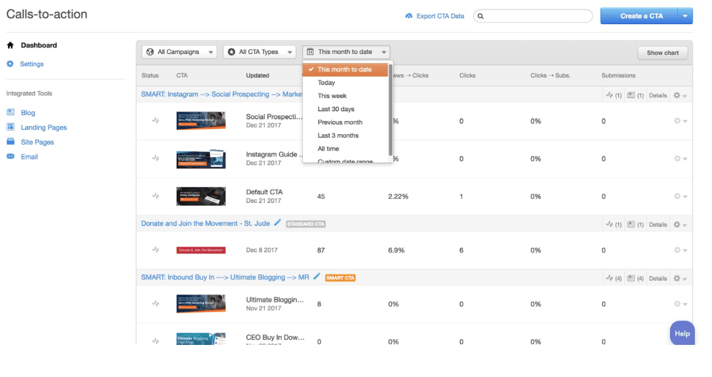
Task: Open the Site Pages link
Action: 37,142
